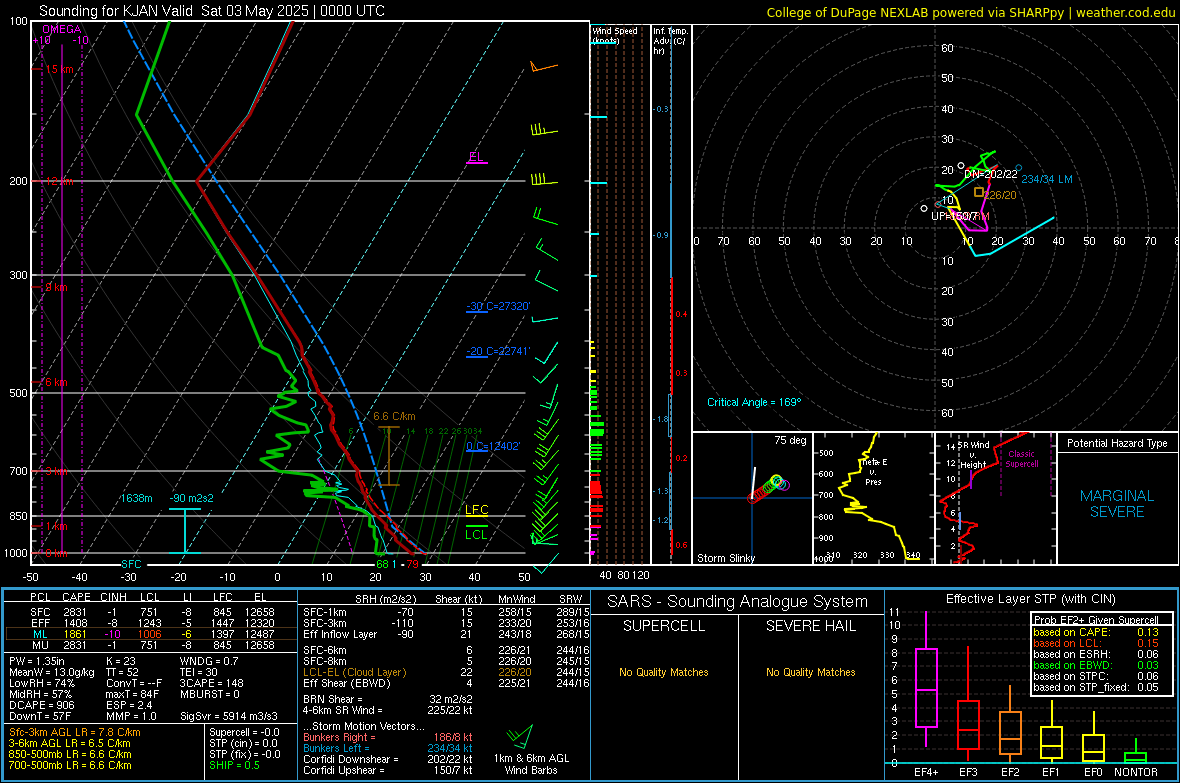
Task: Click the Bunkers Left = 234/34 kt line
Action: (x=388, y=748)
